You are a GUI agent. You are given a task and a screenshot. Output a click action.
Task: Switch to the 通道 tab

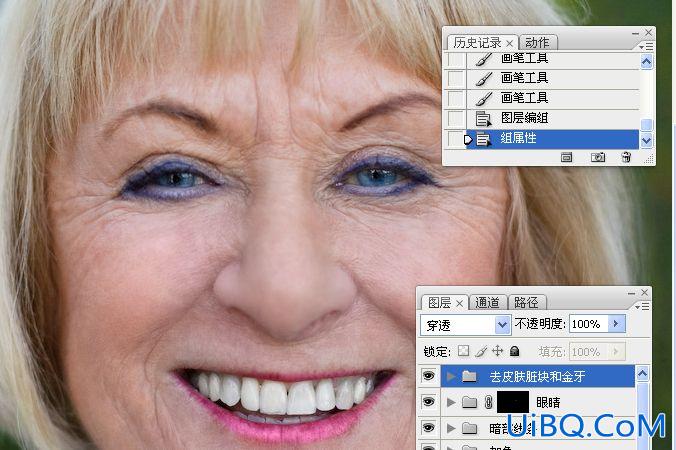pos(487,303)
